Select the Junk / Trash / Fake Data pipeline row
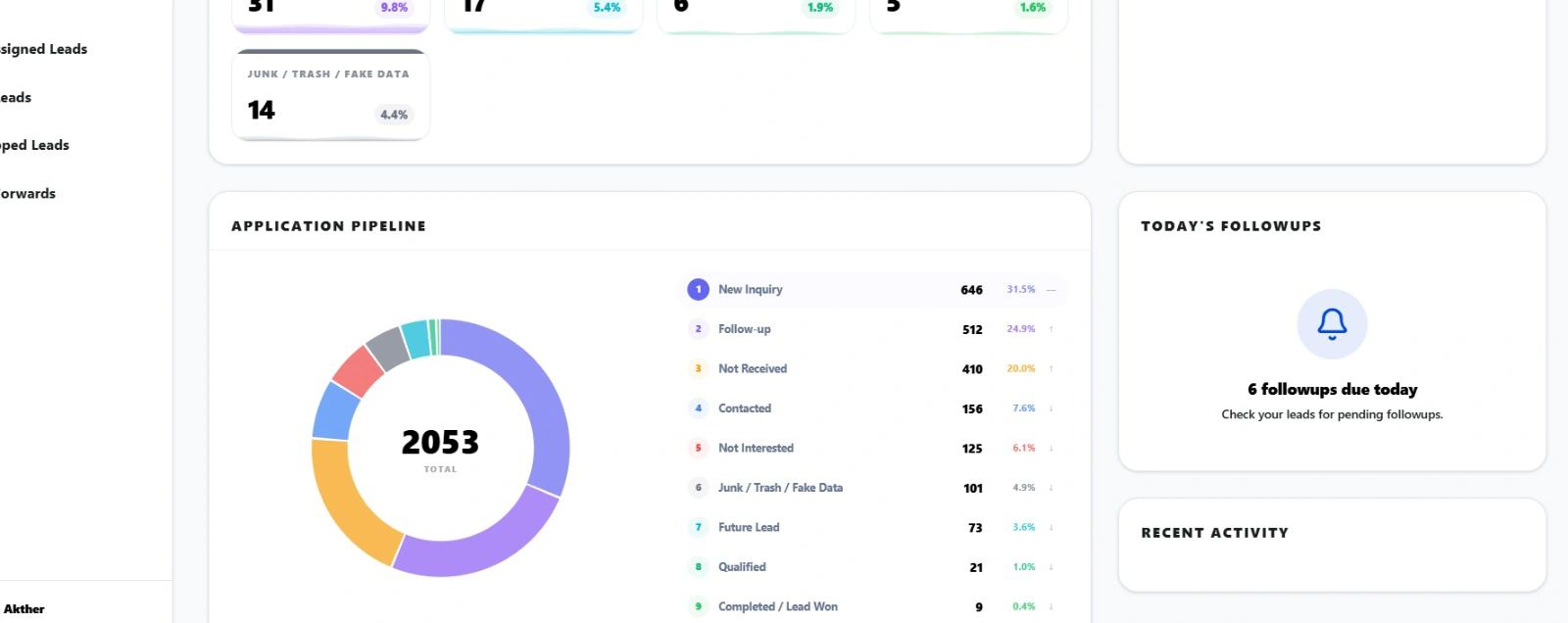 click(x=873, y=488)
